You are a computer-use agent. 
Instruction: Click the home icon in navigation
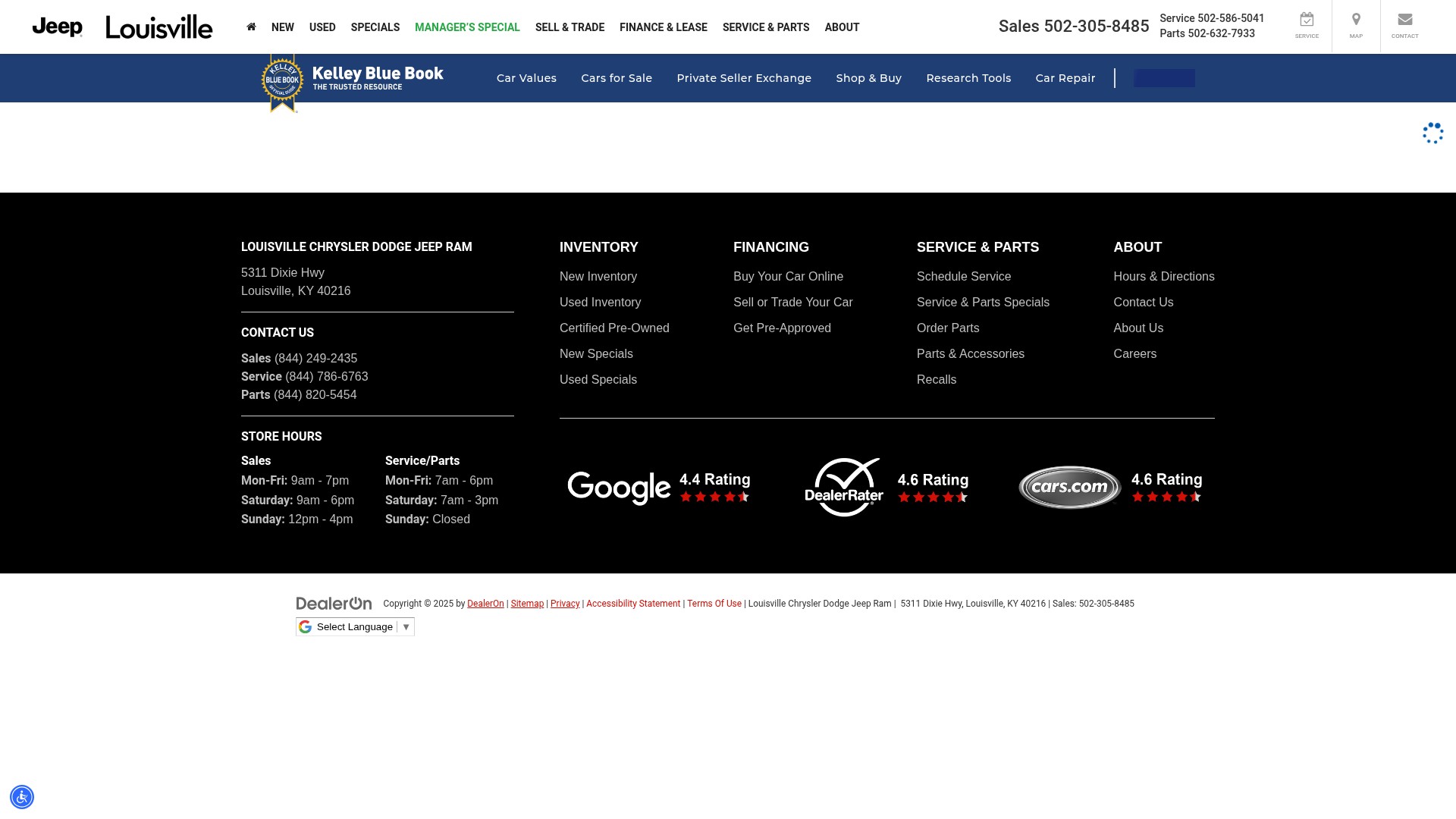[251, 27]
